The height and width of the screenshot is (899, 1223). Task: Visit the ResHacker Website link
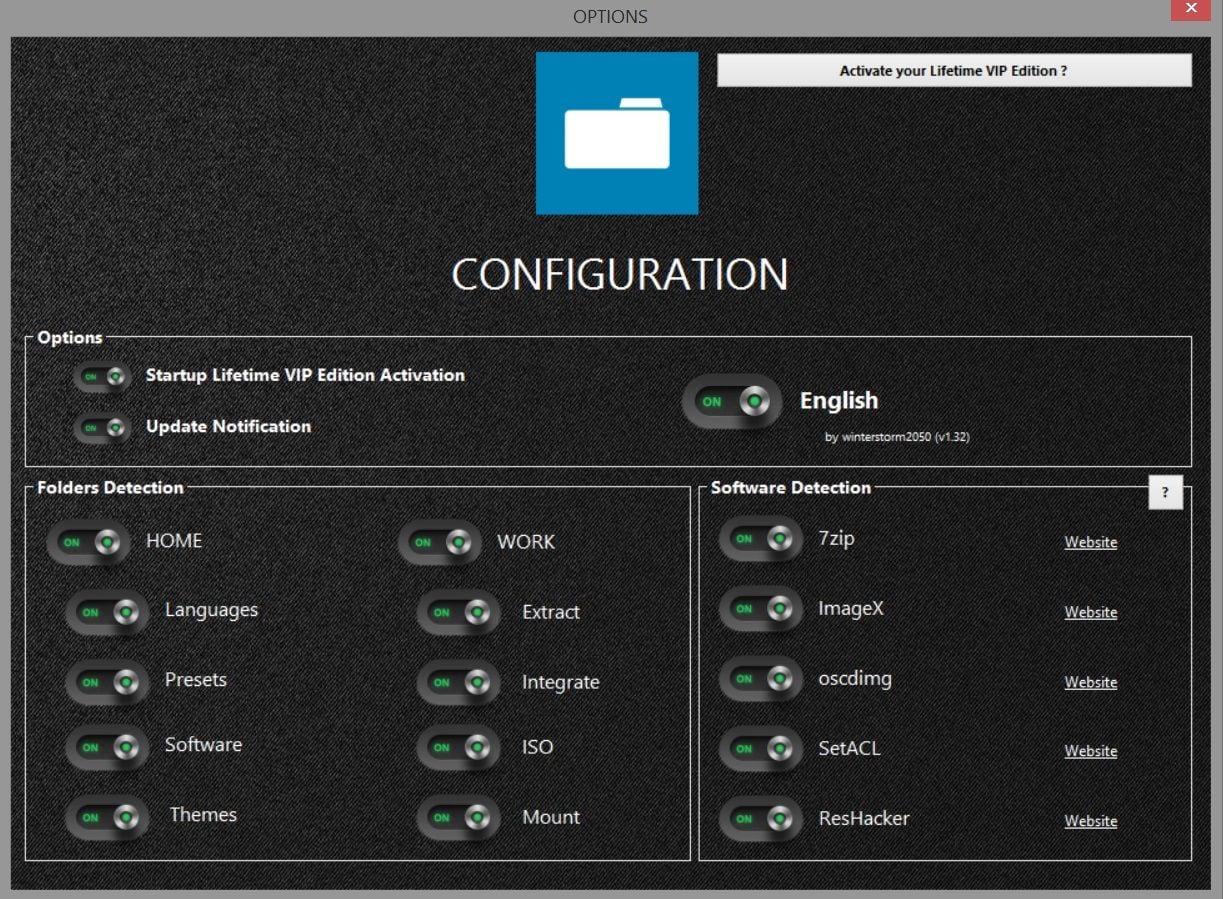point(1091,821)
